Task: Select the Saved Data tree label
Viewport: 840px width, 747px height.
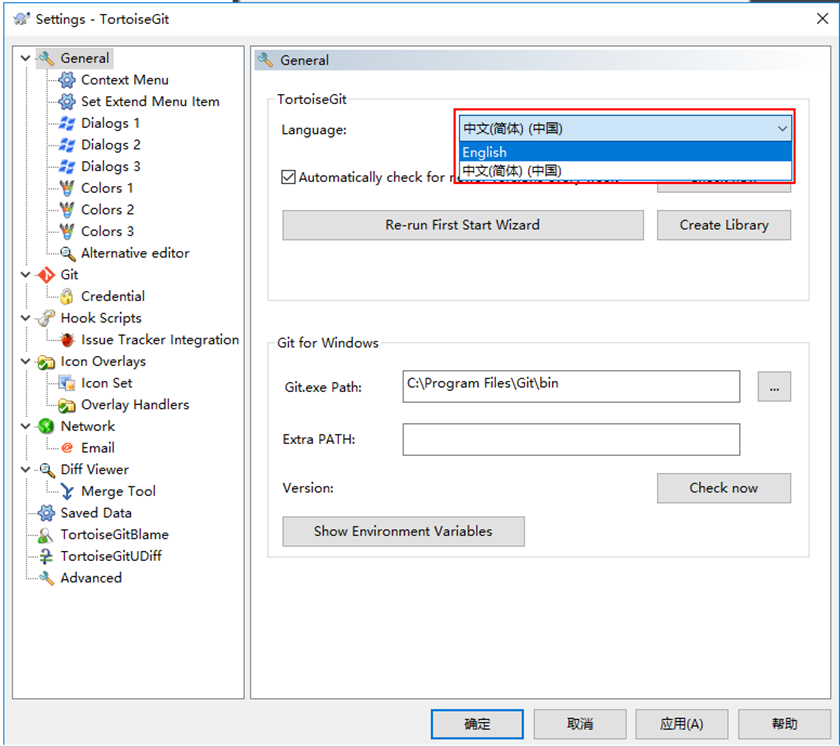Action: [96, 513]
